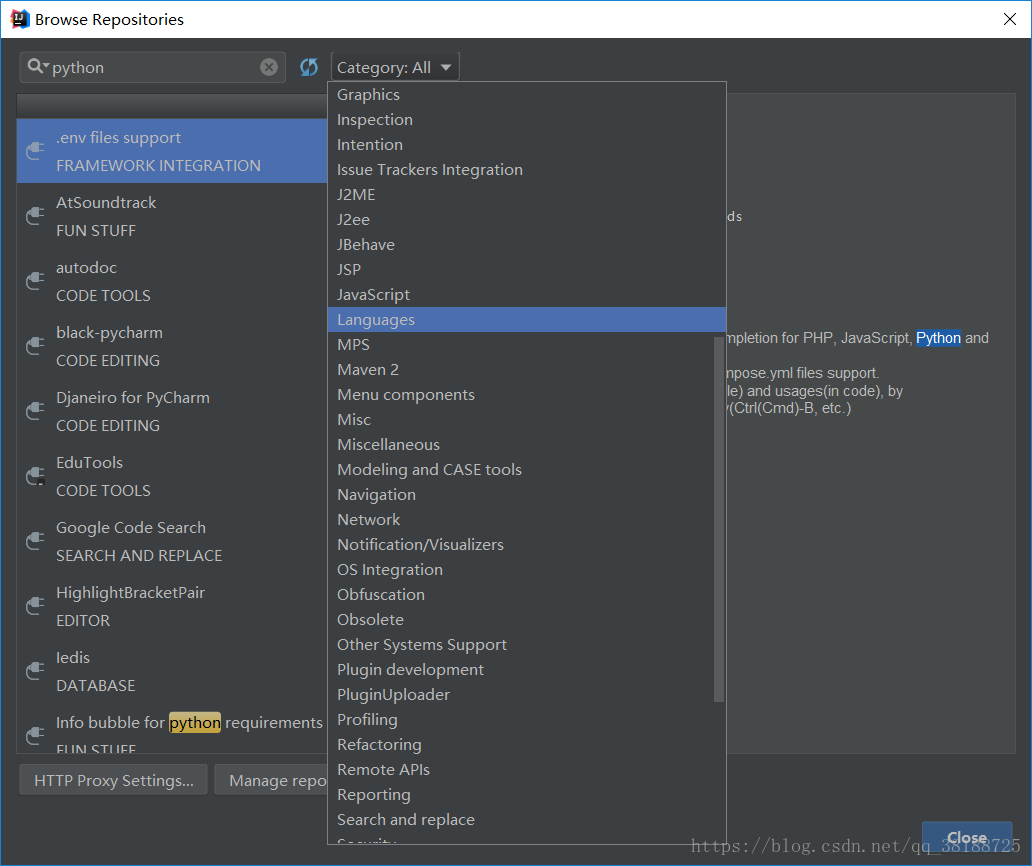Select .env files support plugin
Screen dimensions: 1032x866
172,151
